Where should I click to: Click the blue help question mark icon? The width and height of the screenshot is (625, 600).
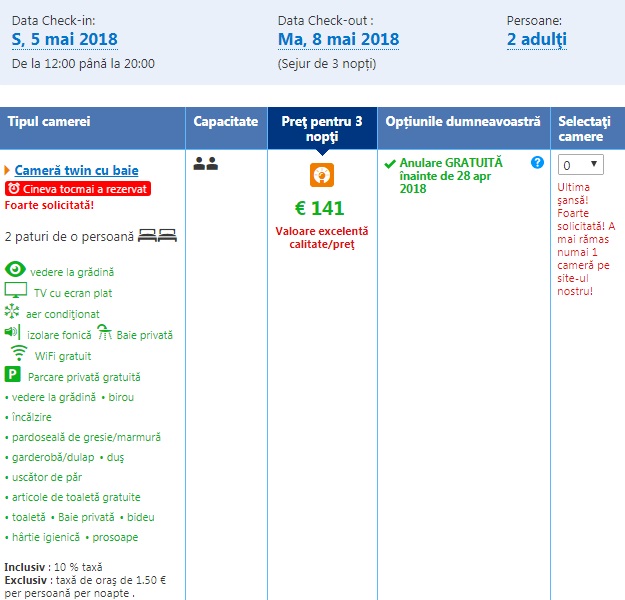coord(537,162)
